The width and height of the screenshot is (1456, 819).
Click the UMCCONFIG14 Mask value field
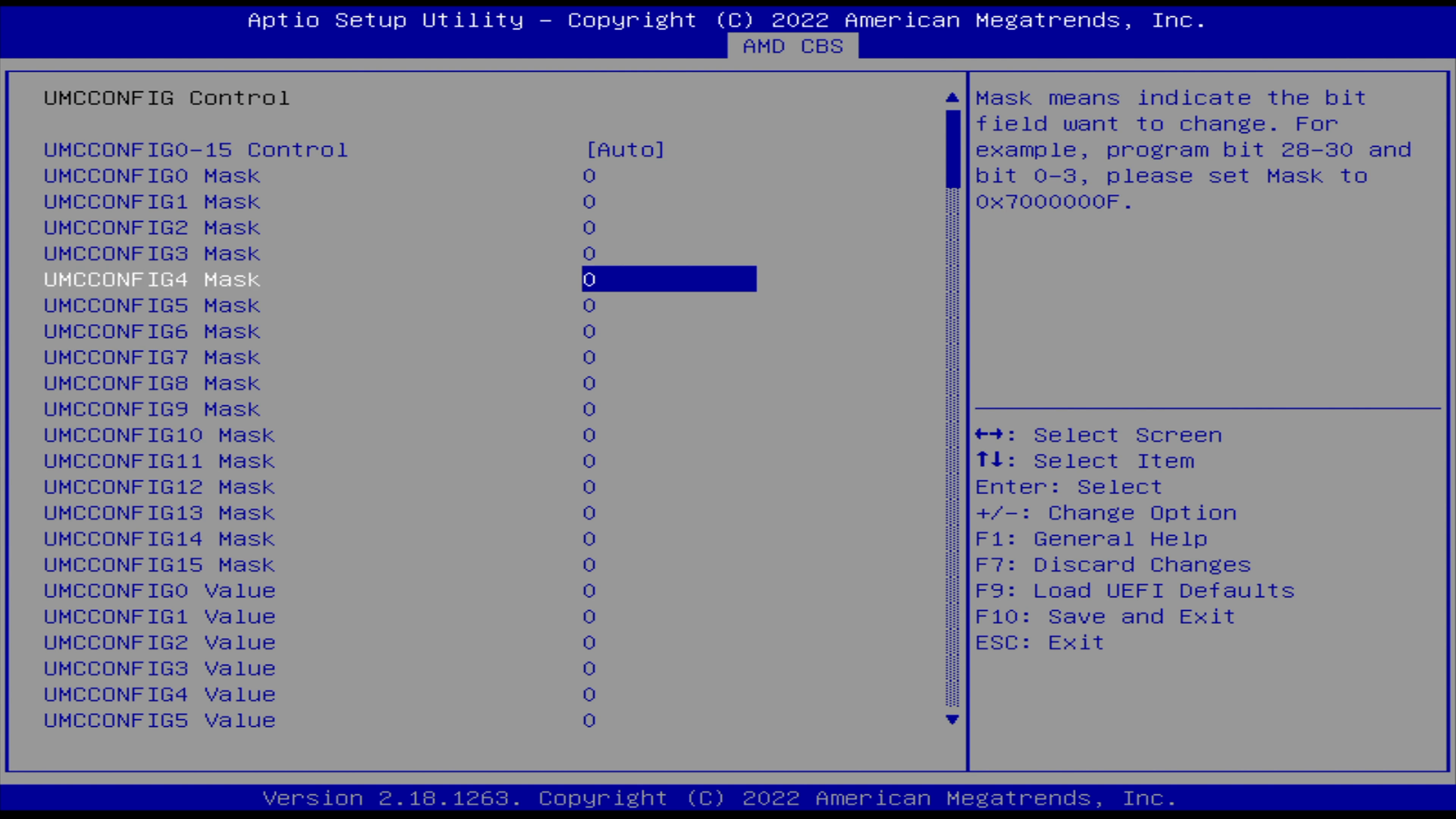[x=589, y=539]
